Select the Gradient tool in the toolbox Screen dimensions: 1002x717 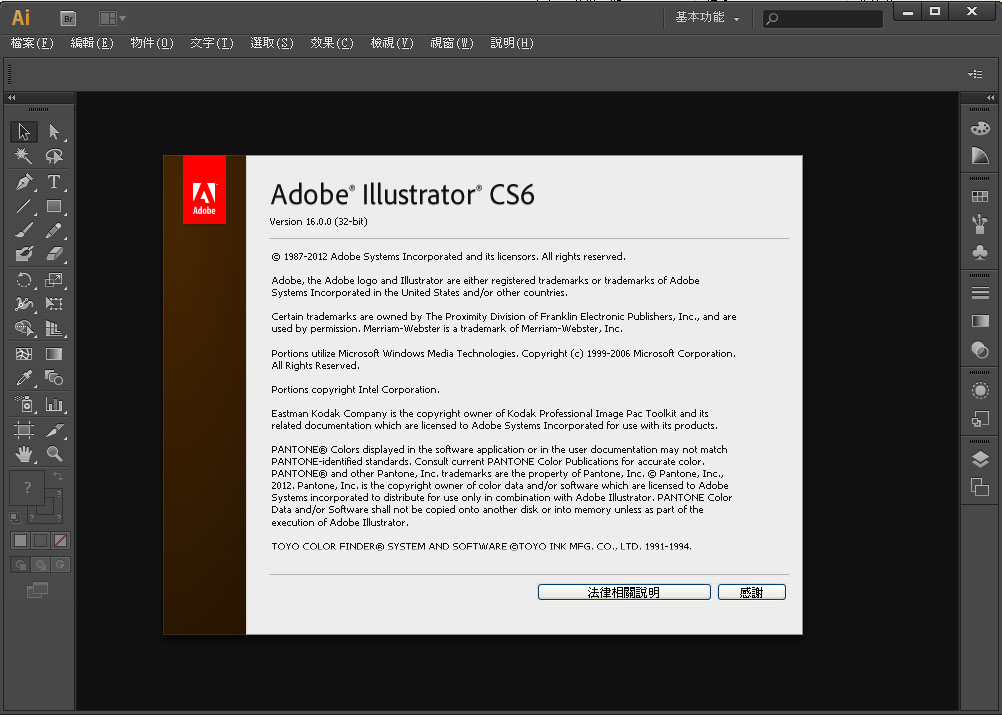point(54,354)
